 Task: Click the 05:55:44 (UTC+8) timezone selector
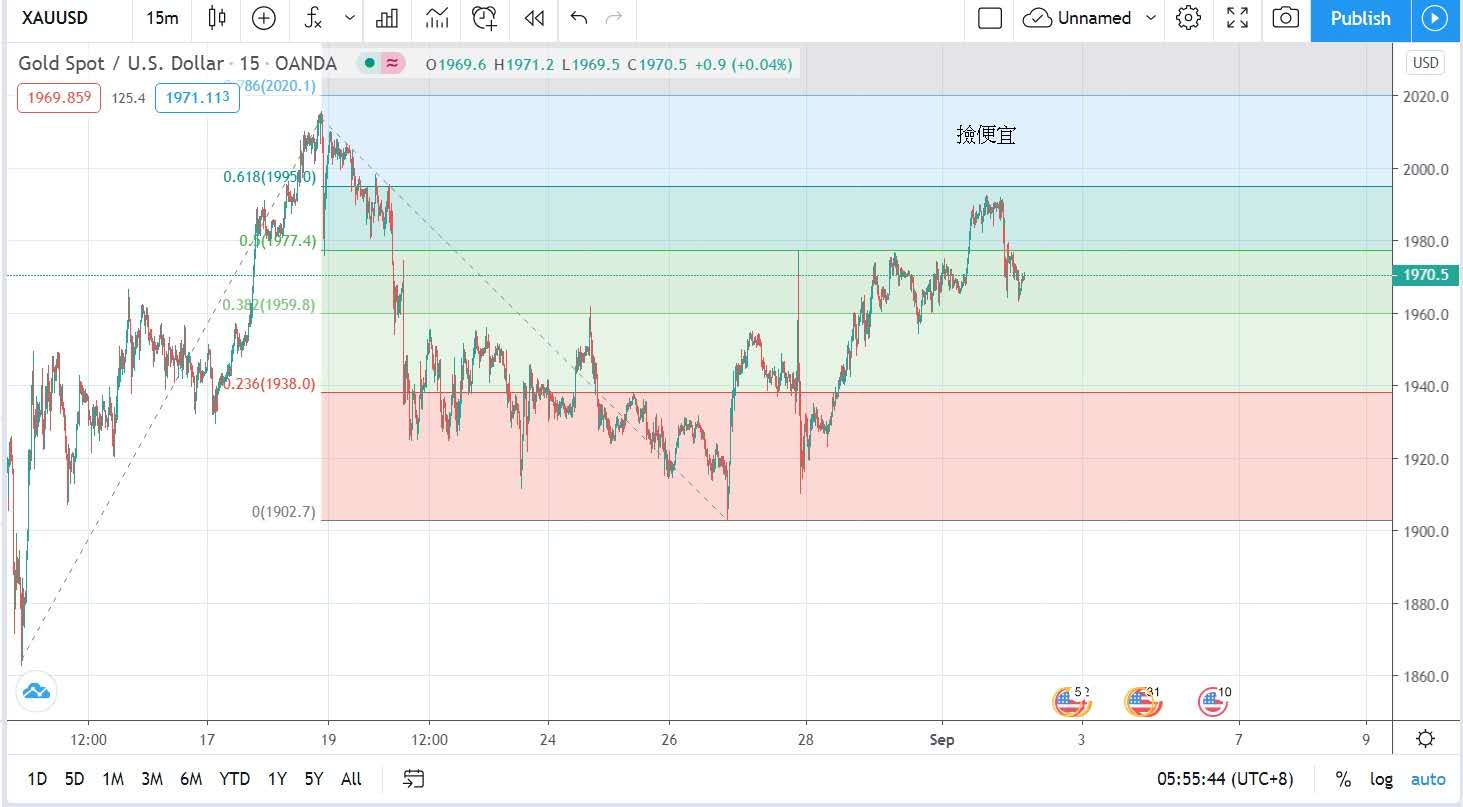click(x=1224, y=779)
